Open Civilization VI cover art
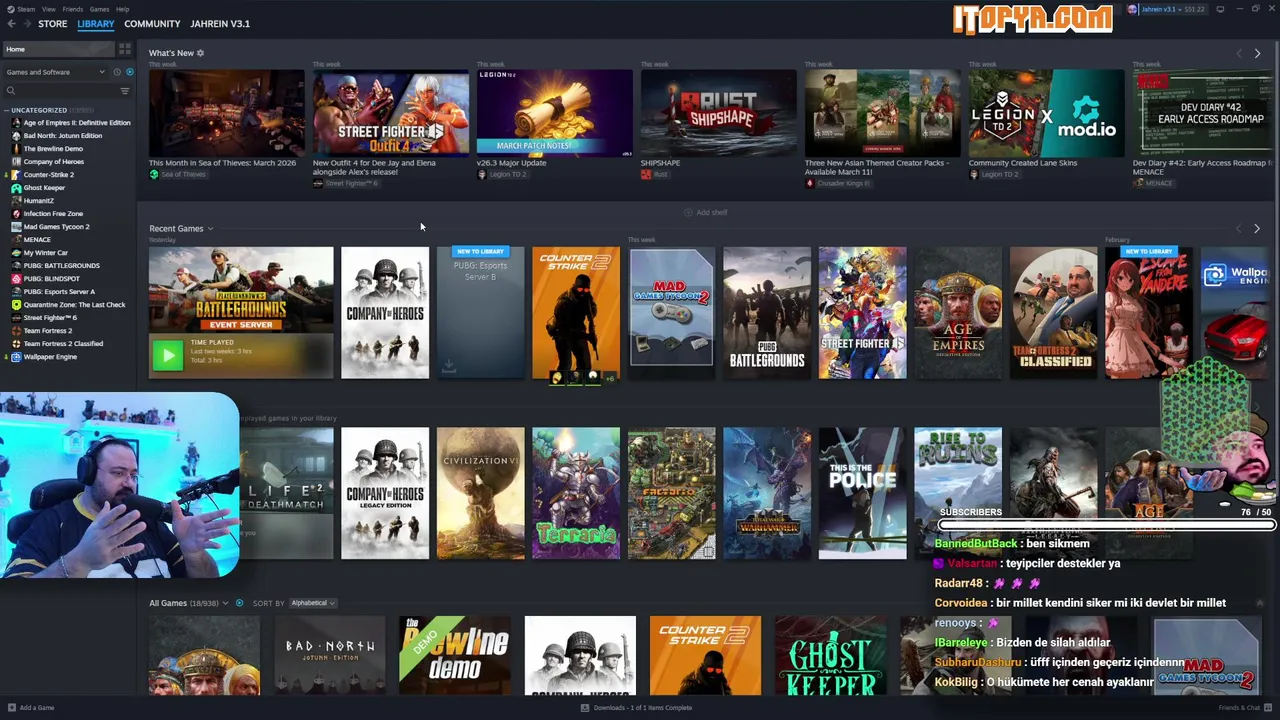This screenshot has width=1280, height=720. (480, 493)
